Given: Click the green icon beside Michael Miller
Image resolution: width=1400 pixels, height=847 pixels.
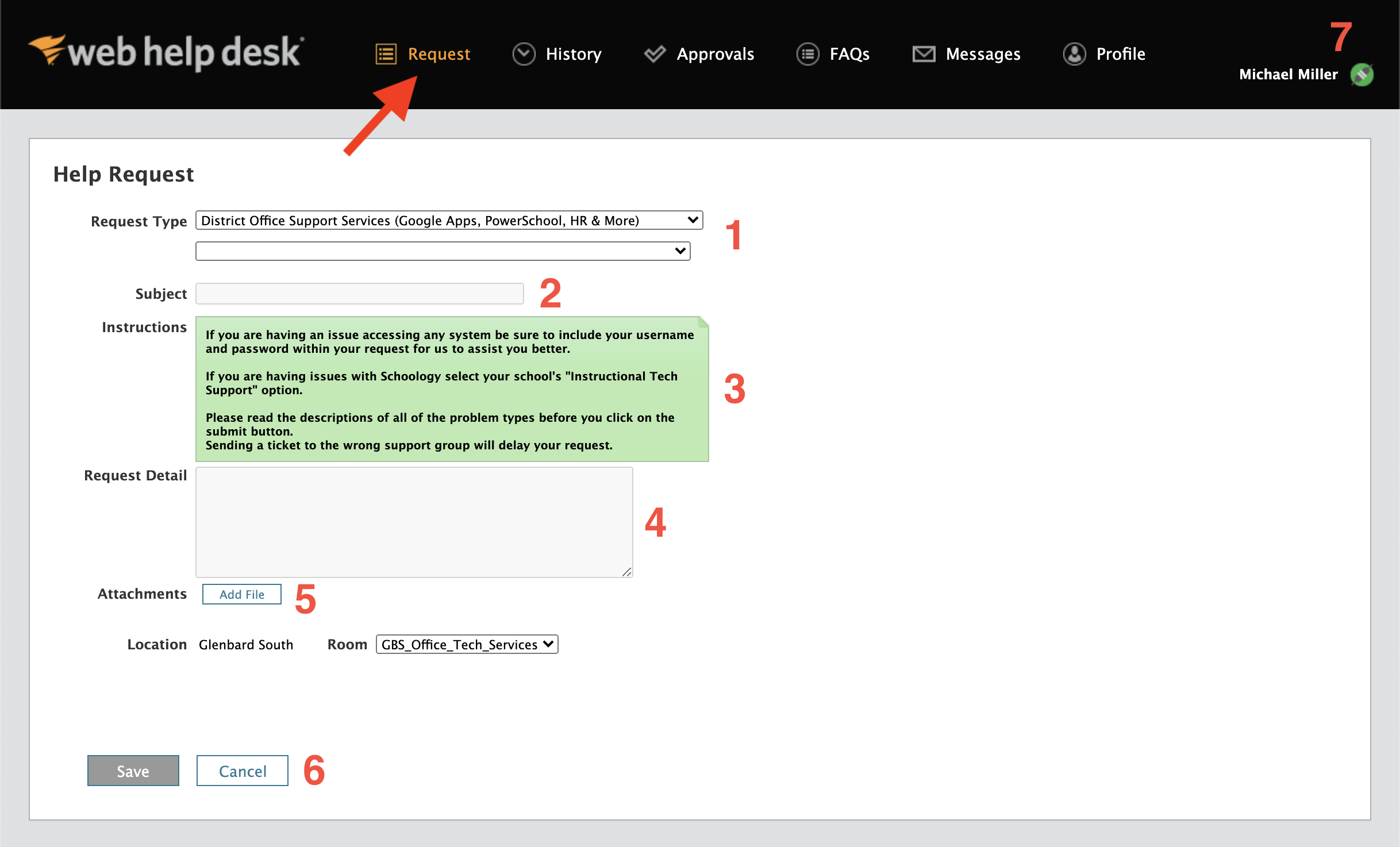Looking at the screenshot, I should [x=1362, y=75].
